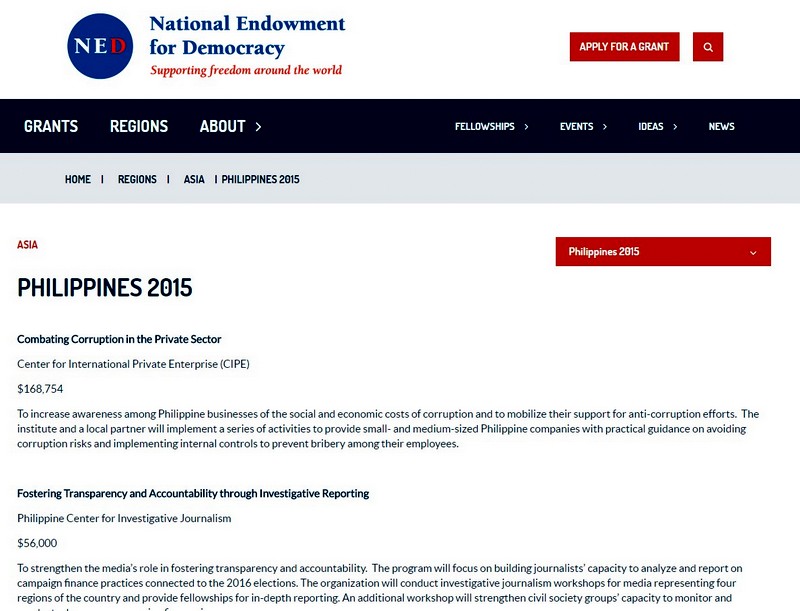Click the Supporting freedom around the world tagline
Screen dimensions: 800x611
pos(246,70)
